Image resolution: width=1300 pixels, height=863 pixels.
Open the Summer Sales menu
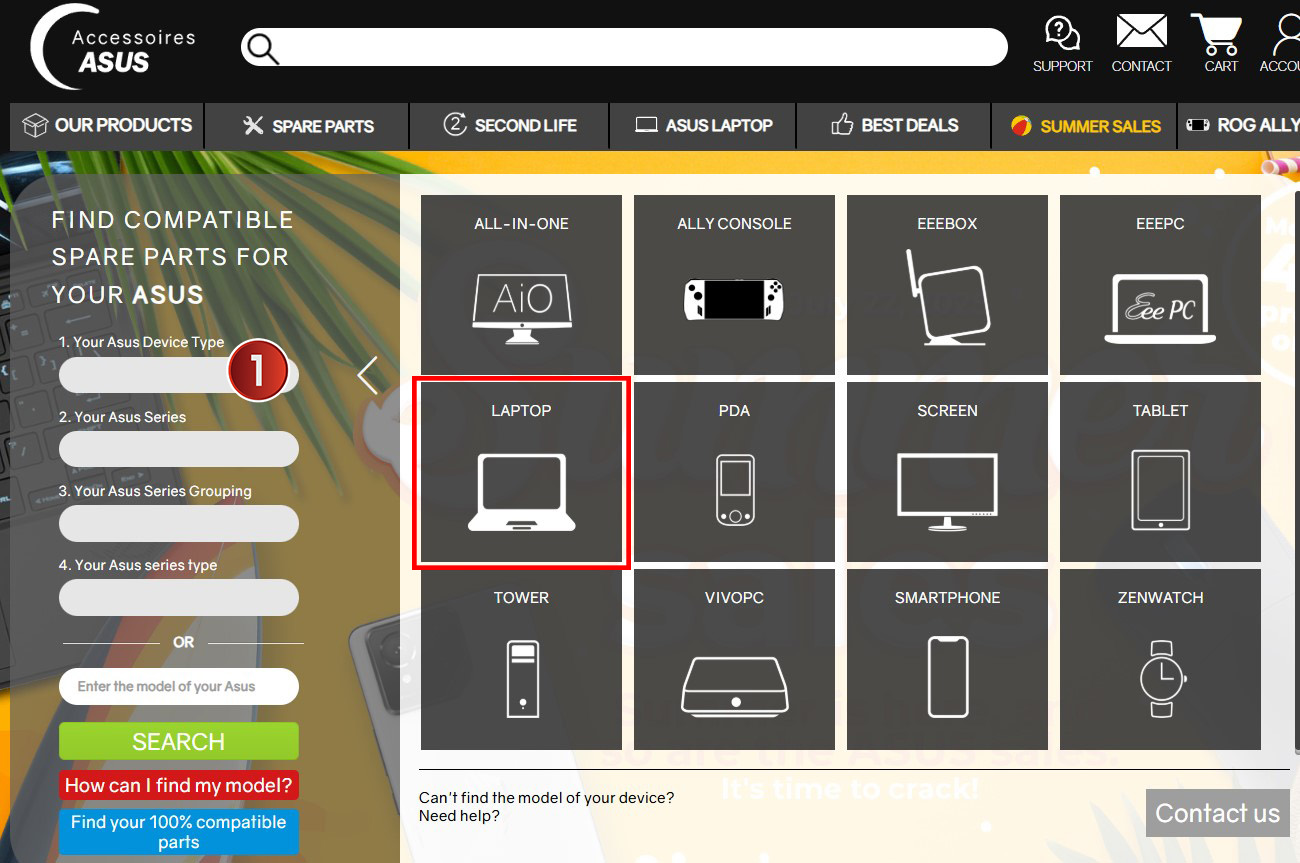[x=1084, y=126]
